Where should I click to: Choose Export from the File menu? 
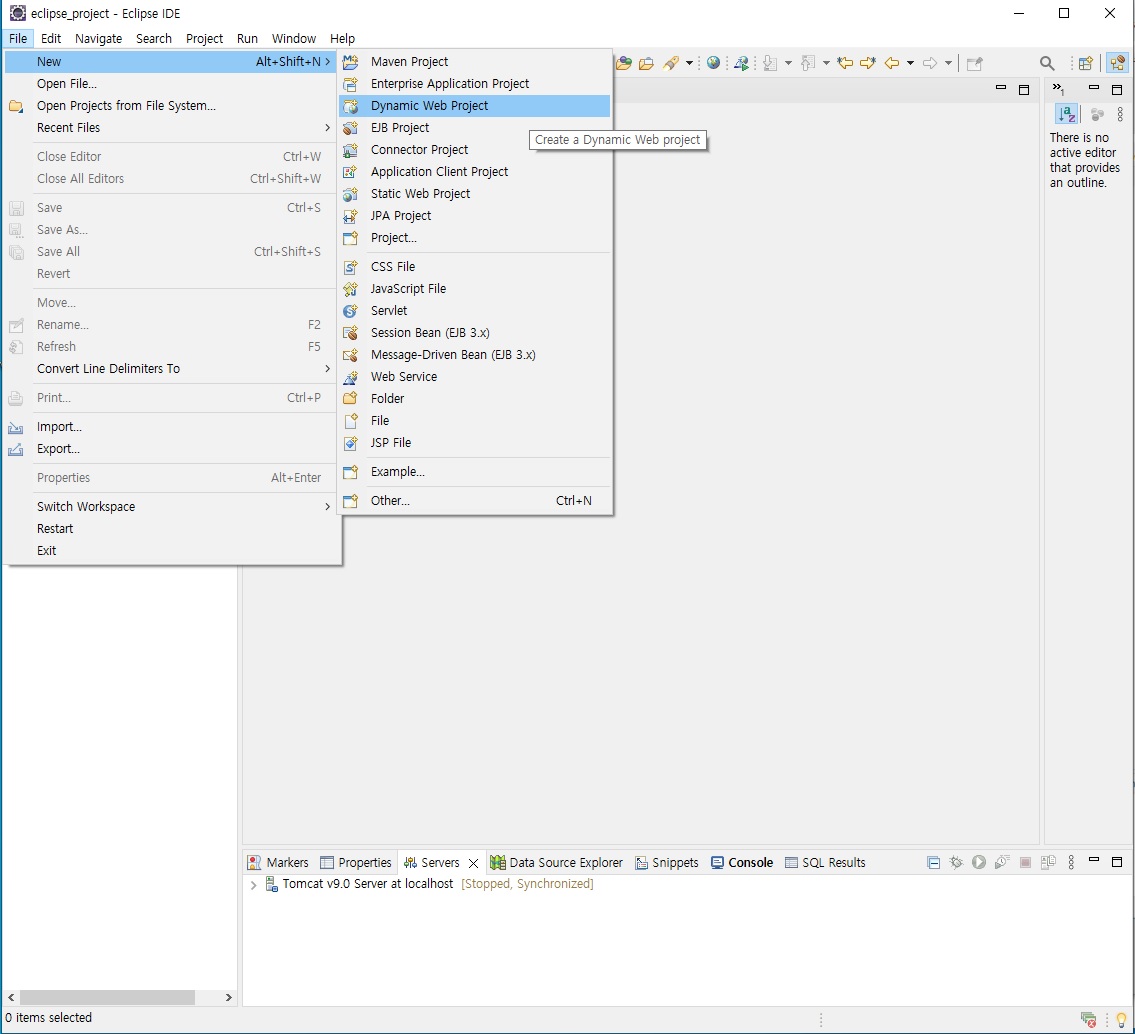(x=172, y=449)
